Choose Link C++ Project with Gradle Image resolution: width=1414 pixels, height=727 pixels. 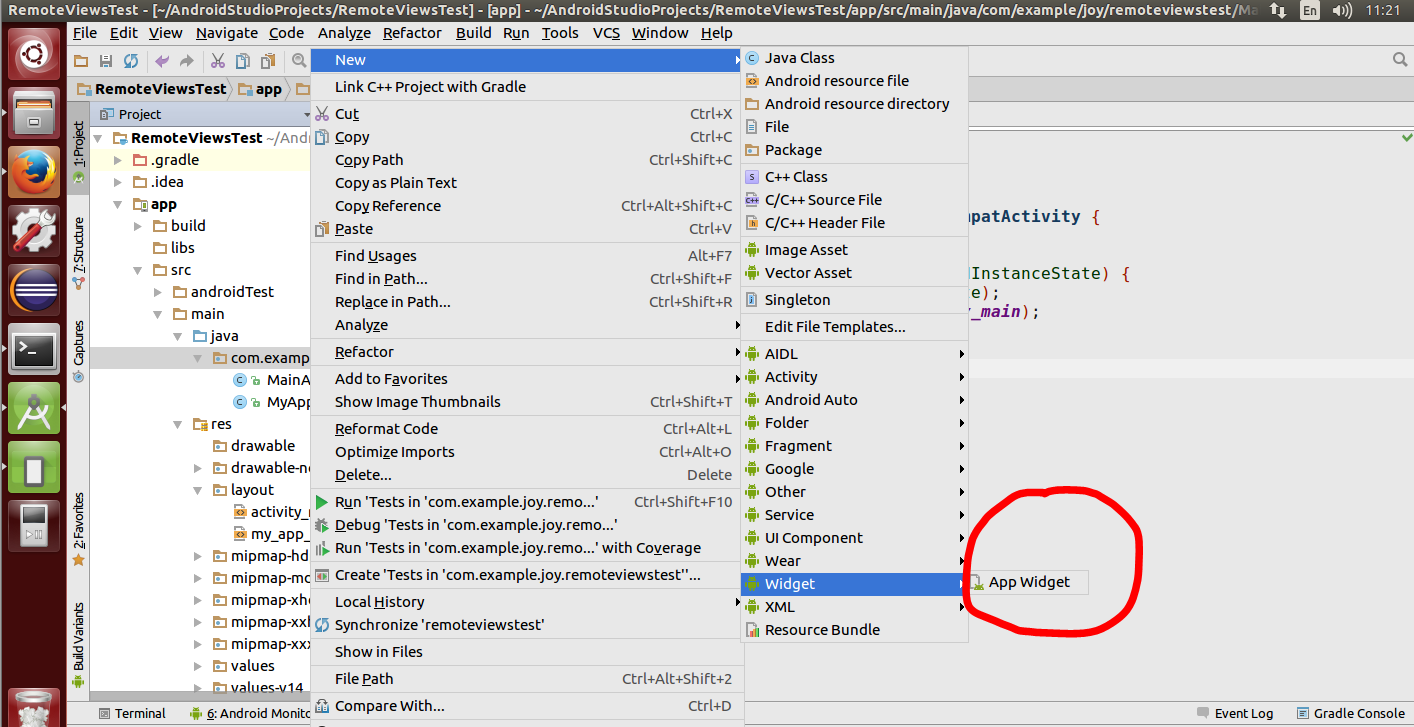pos(525,87)
